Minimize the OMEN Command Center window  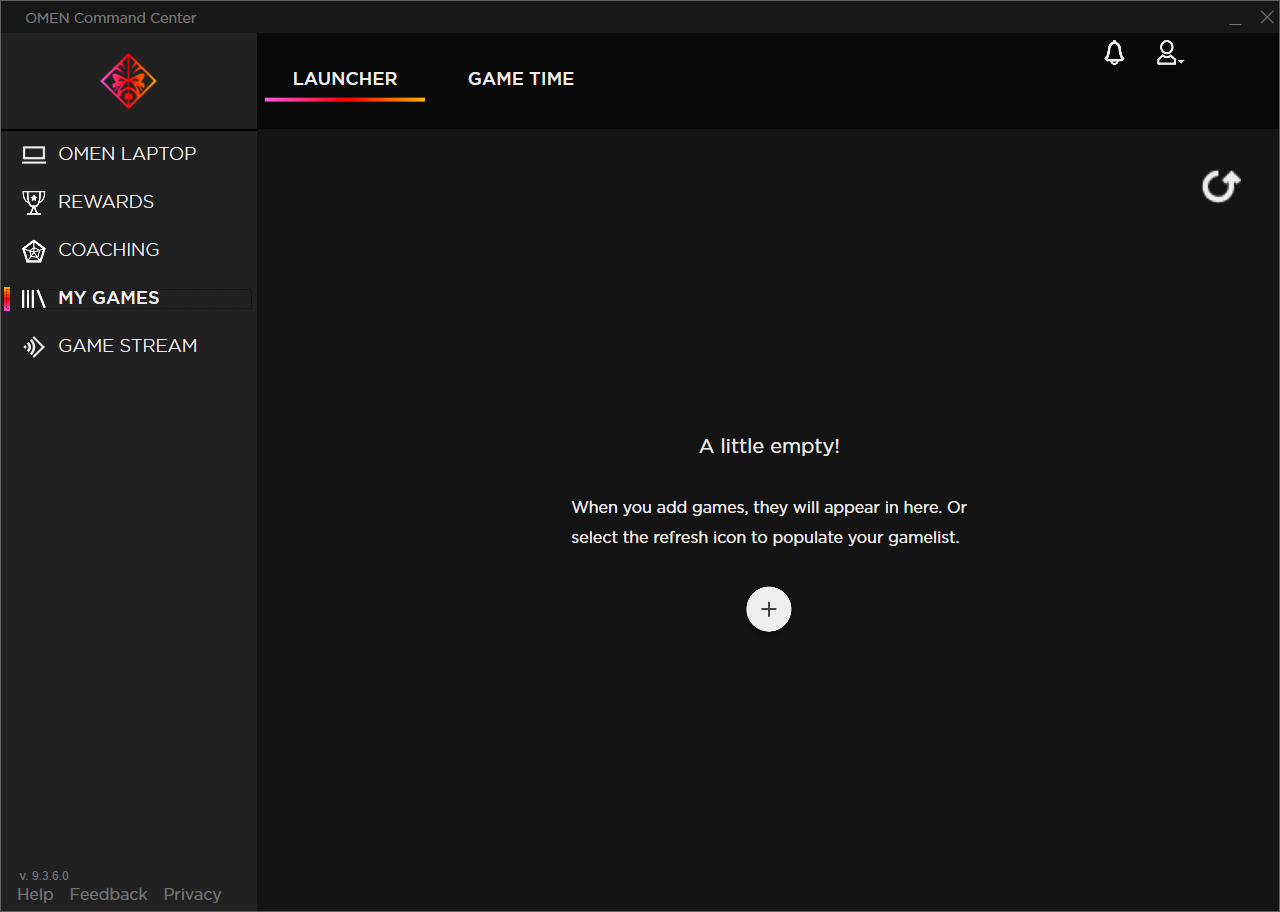(1236, 18)
